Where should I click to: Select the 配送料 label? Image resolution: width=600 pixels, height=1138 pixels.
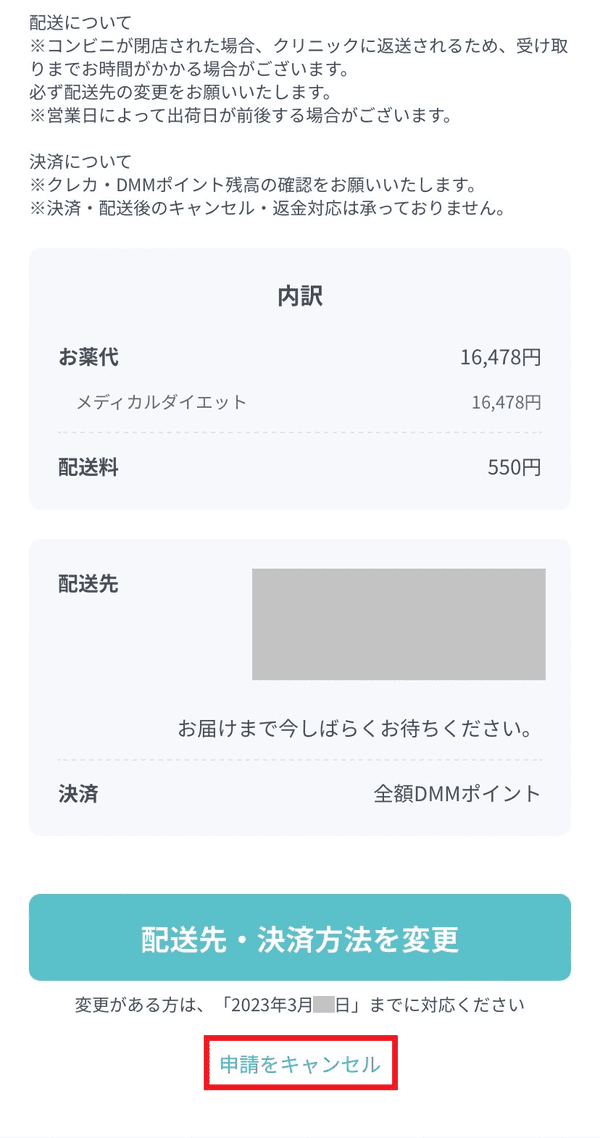click(x=89, y=467)
